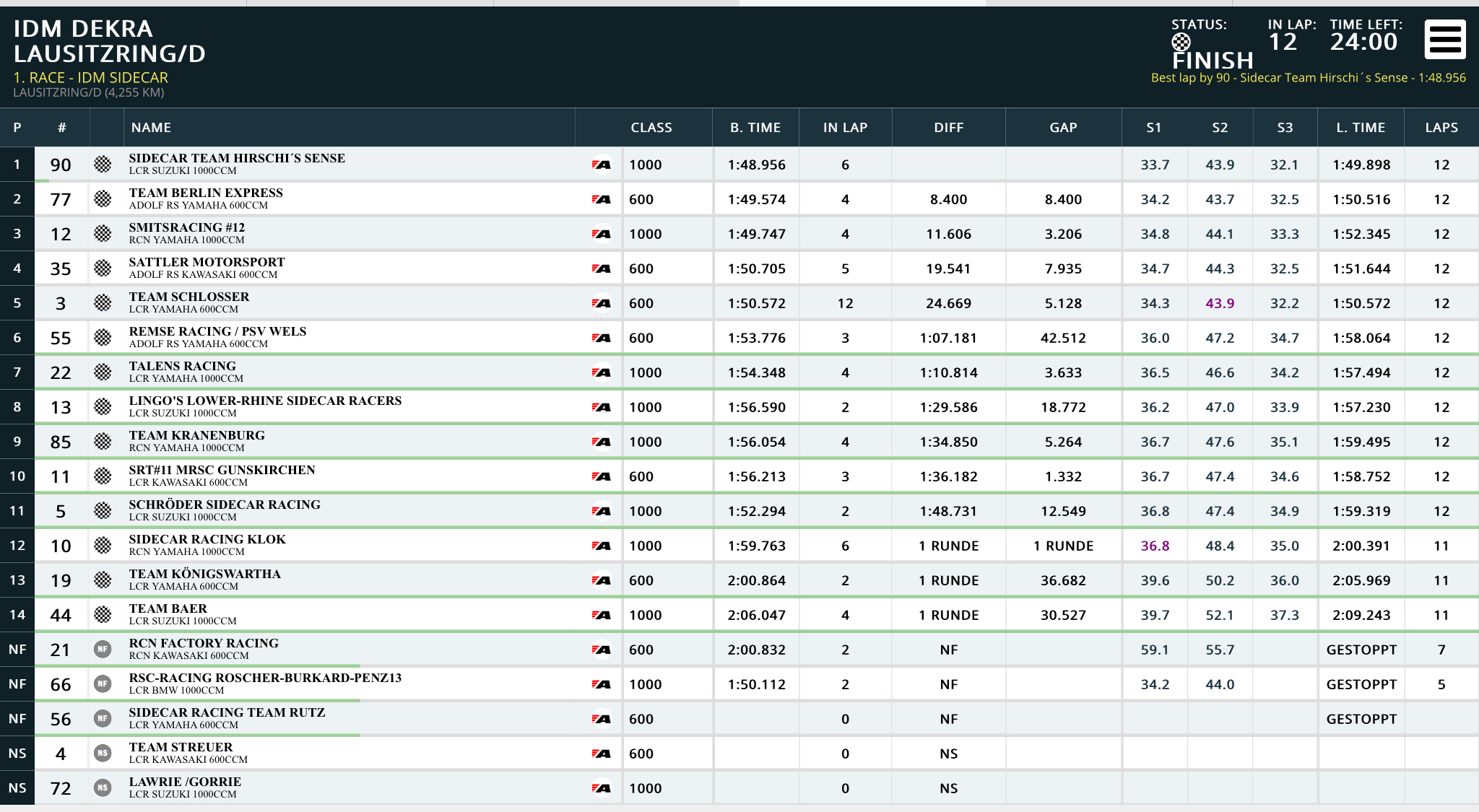Click 1 RUNDE diff for Team Baer

pos(948,615)
